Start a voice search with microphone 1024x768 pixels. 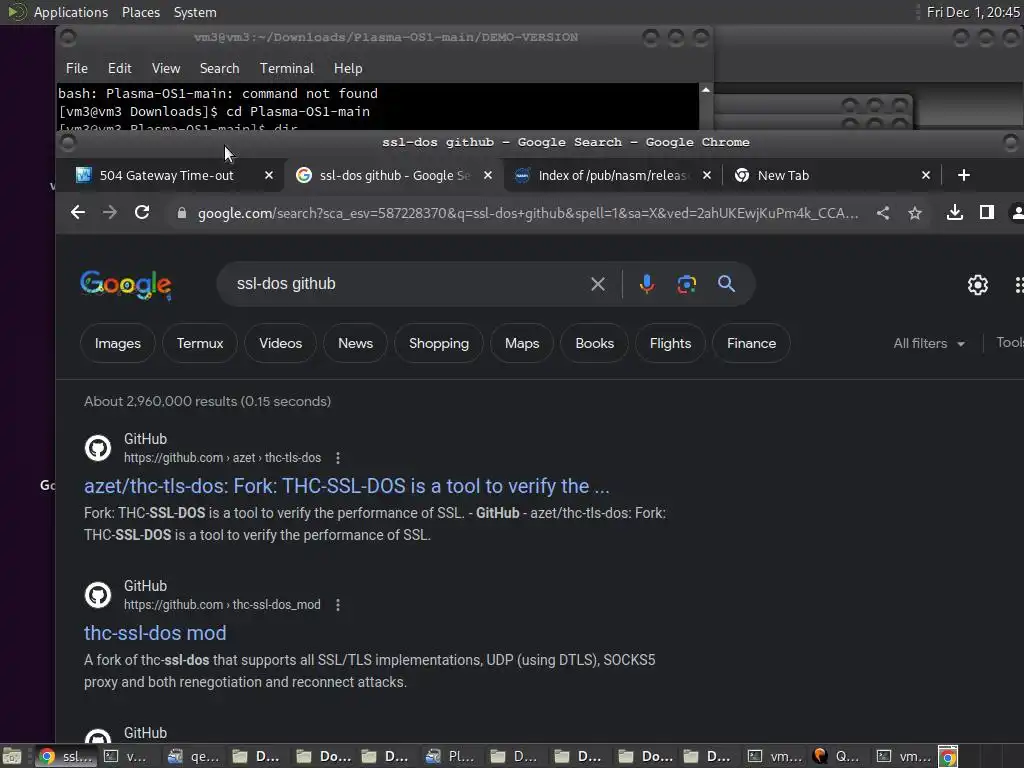(x=647, y=284)
